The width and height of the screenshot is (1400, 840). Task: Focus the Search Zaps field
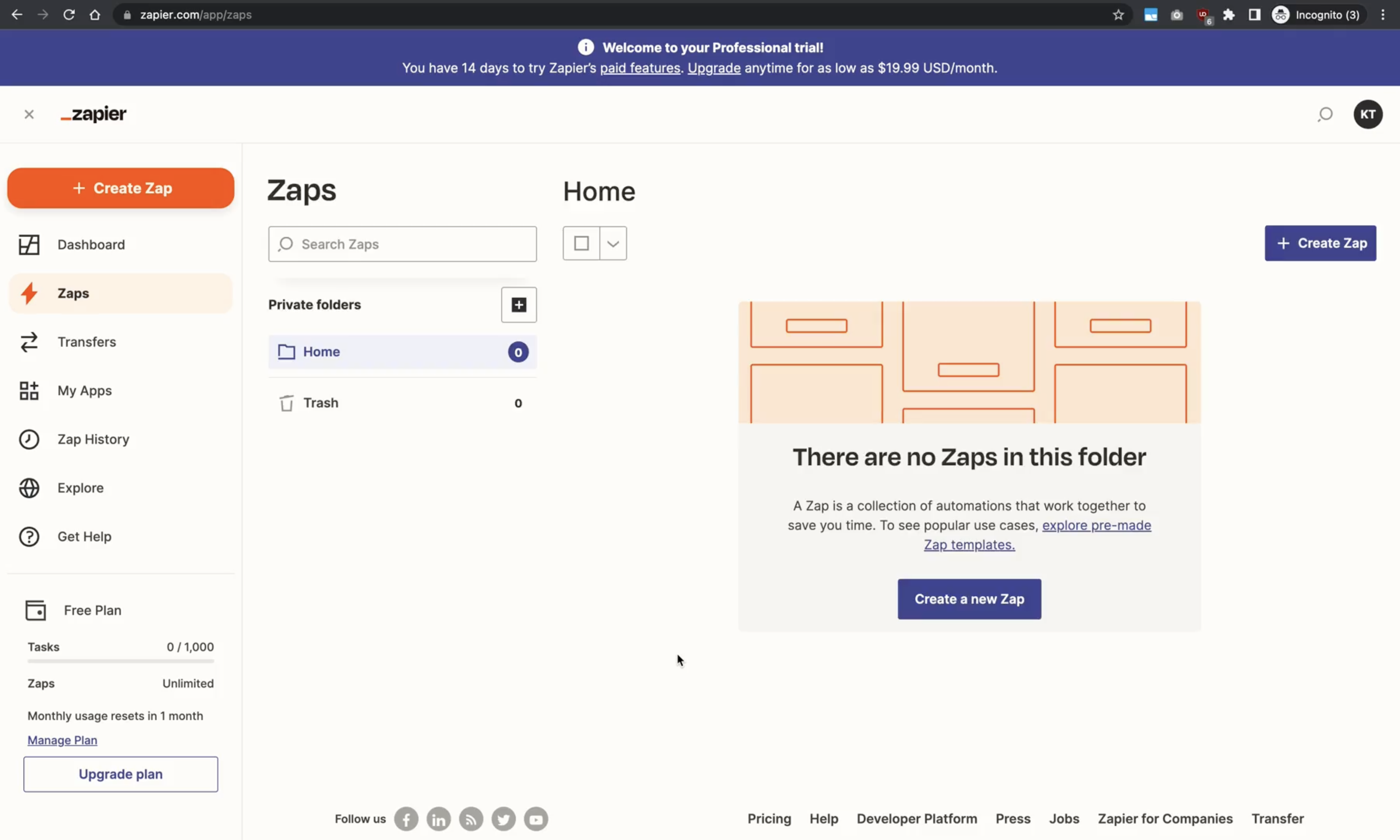[402, 244]
